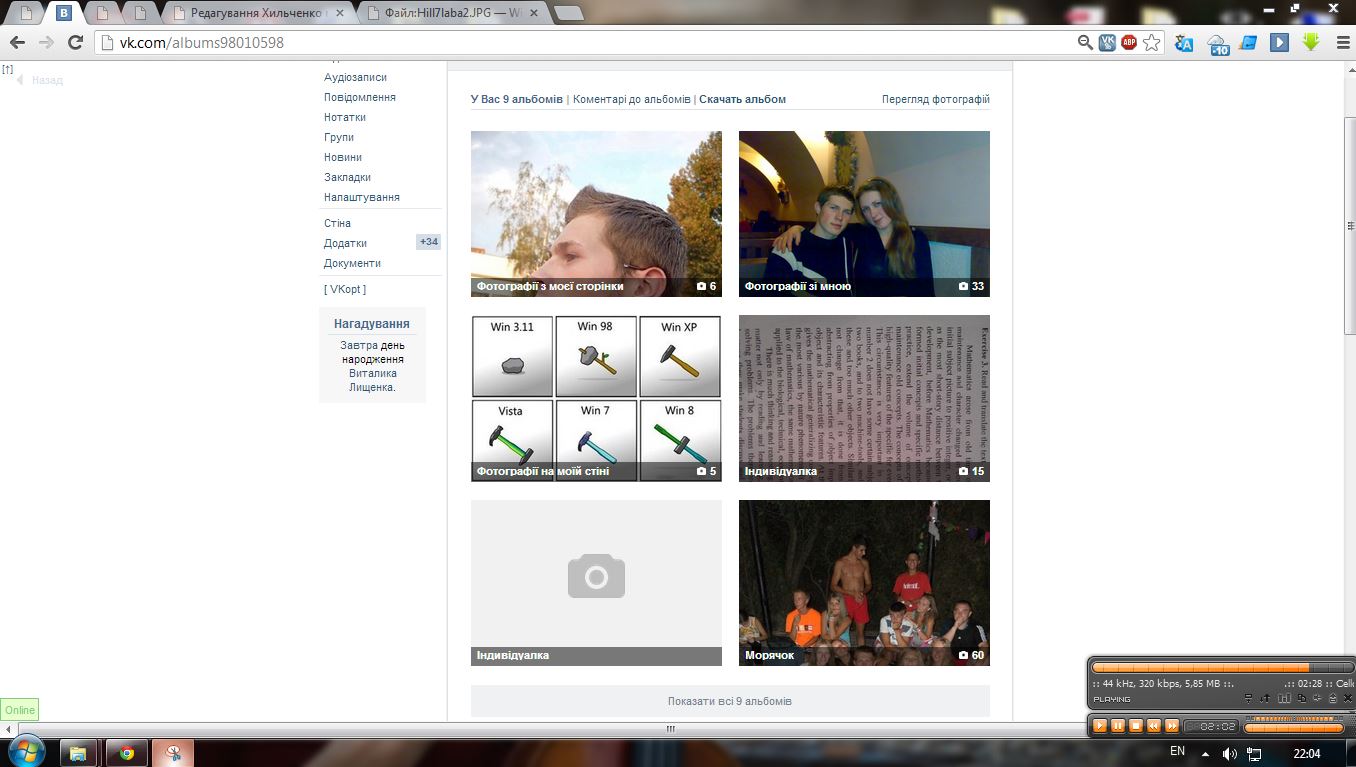Open the Індивідуалка album with 15 photos
1356x767 pixels.
[x=864, y=398]
